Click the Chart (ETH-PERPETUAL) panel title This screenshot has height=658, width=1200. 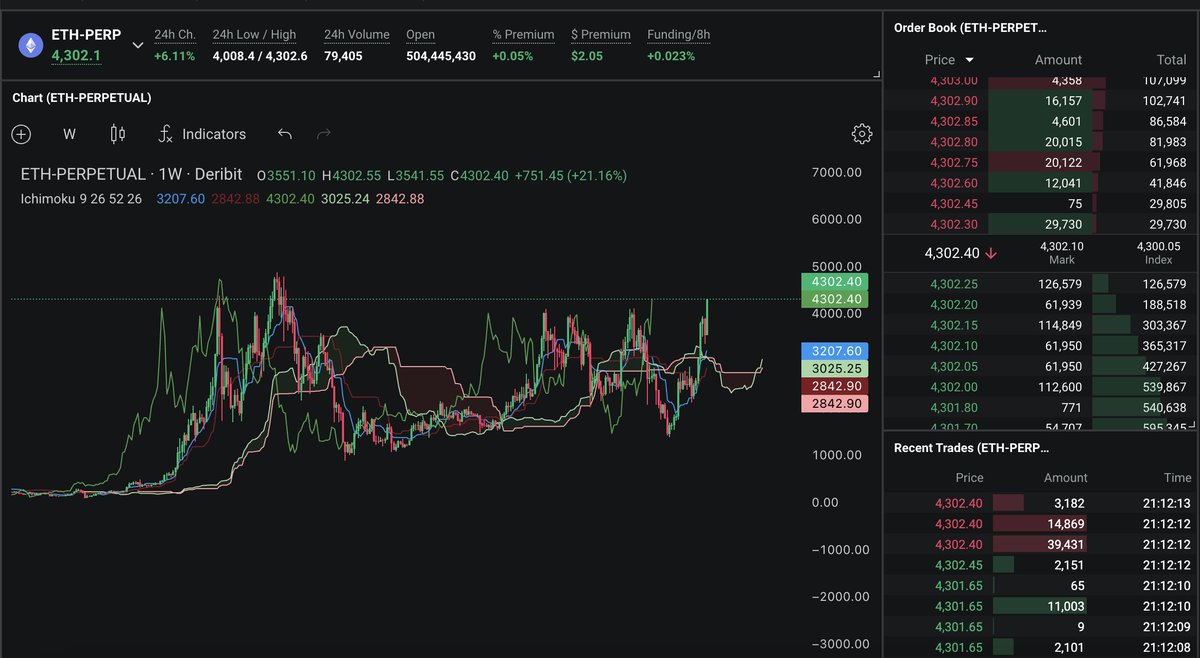(82, 98)
